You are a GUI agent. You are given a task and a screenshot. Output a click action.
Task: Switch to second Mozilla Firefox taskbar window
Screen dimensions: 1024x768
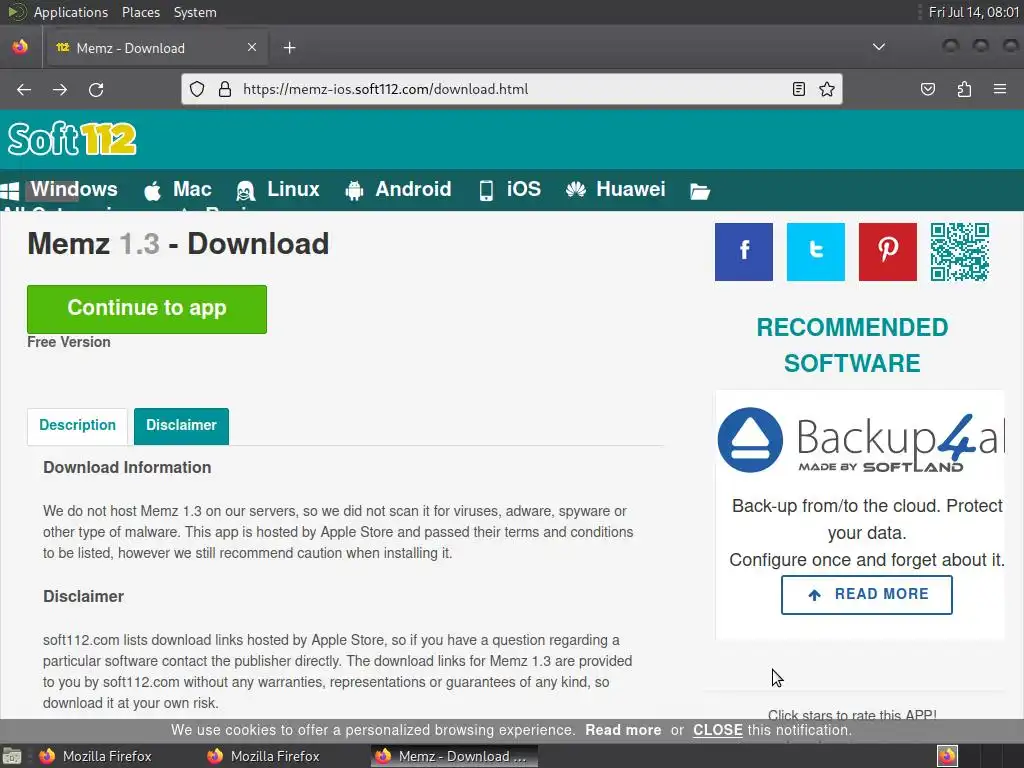pos(263,756)
